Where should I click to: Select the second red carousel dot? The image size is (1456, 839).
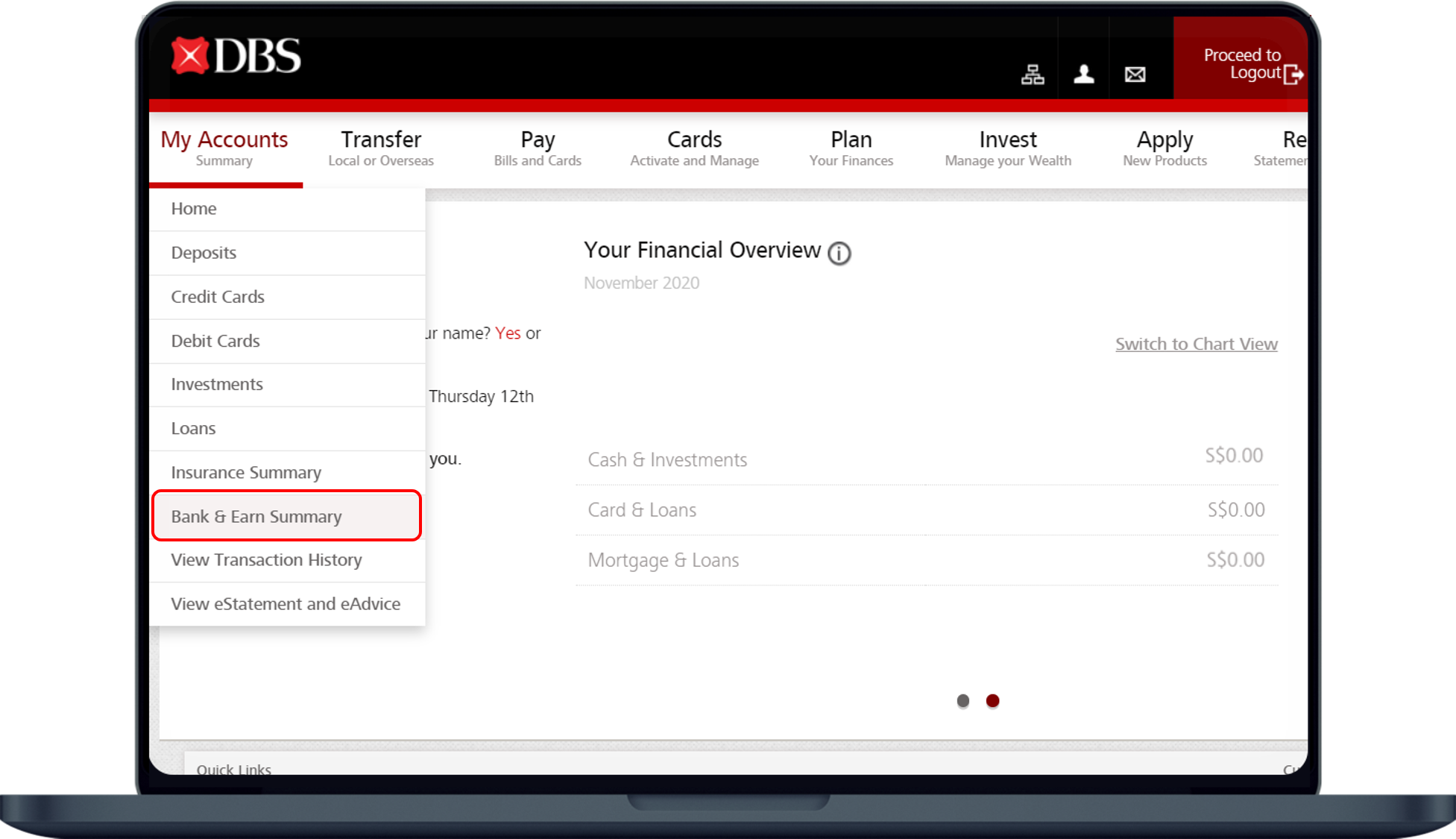pos(992,700)
